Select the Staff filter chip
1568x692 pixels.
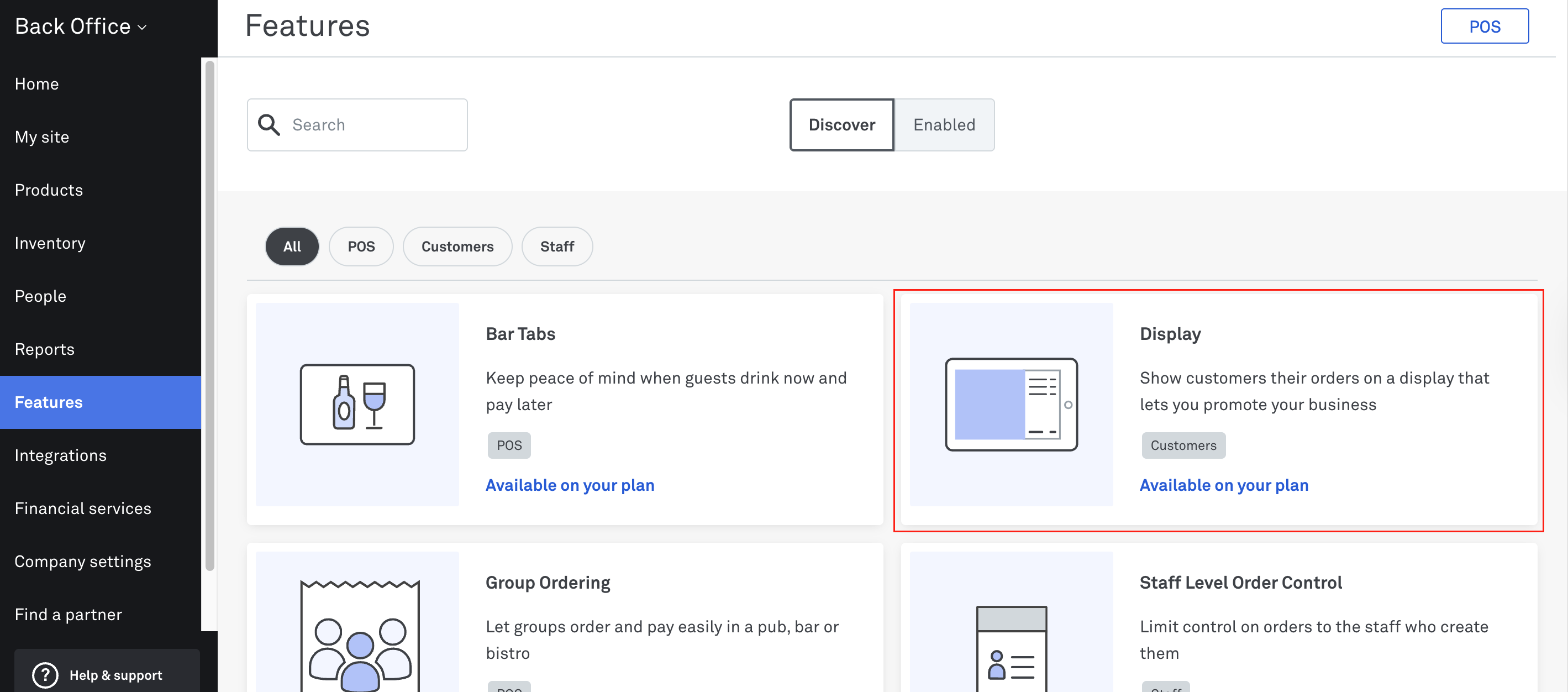tap(557, 247)
